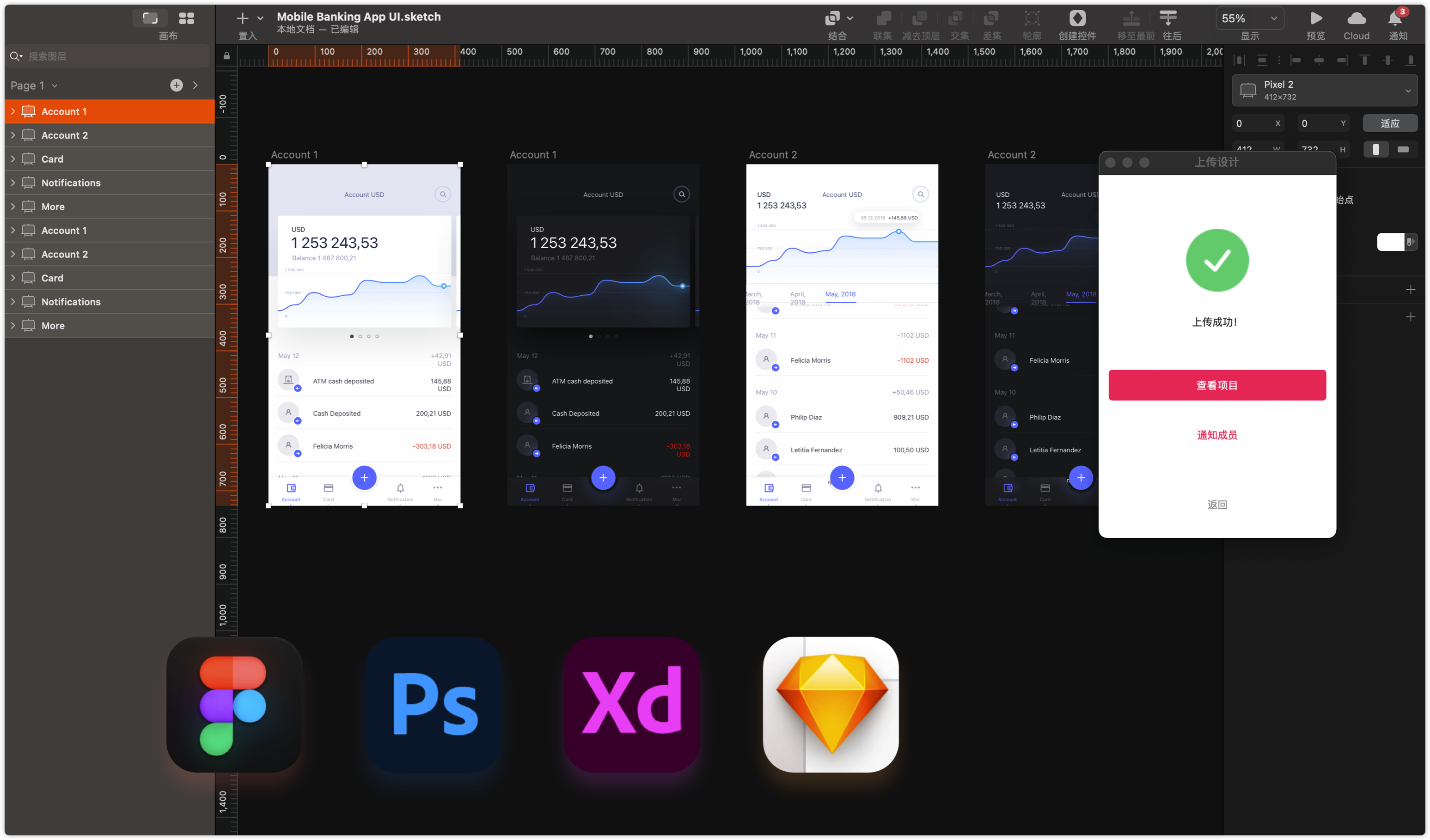Click 通知成员 in the upload dialog

1217,435
